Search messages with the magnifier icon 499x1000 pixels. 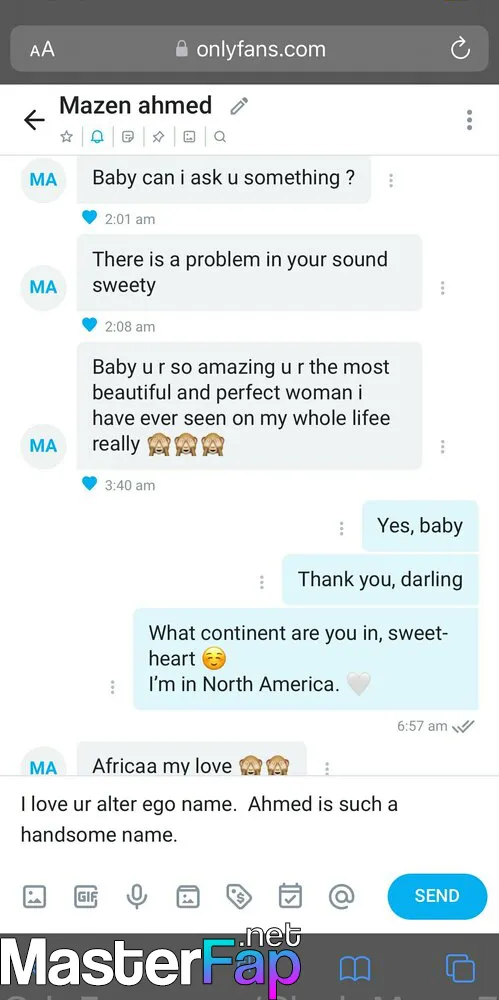click(x=220, y=136)
